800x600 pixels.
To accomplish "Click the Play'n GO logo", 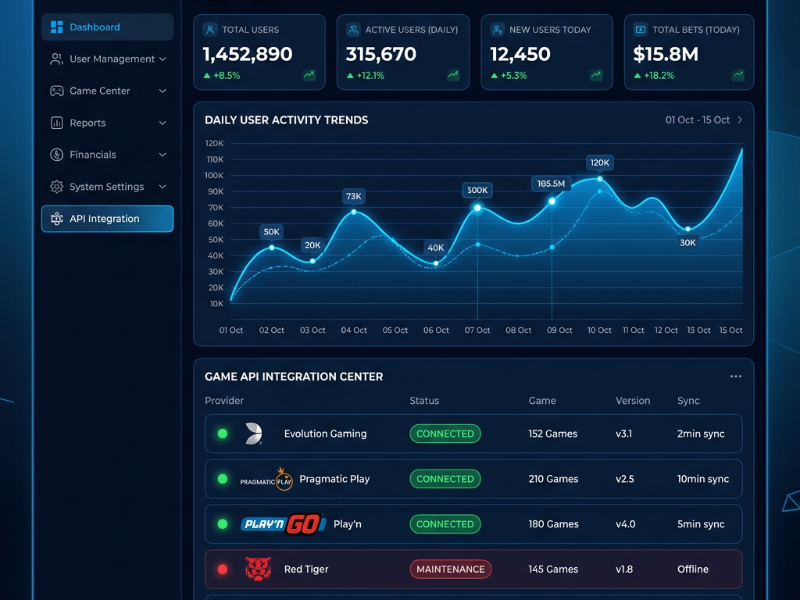I will 283,524.
